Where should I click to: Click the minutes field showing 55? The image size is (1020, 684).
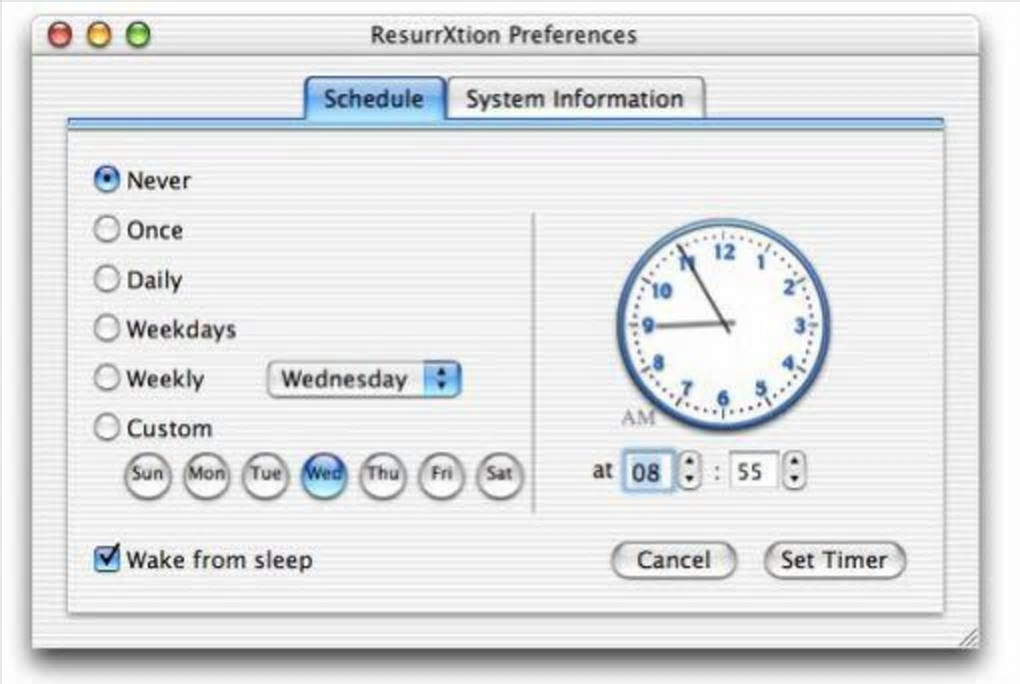(x=753, y=471)
